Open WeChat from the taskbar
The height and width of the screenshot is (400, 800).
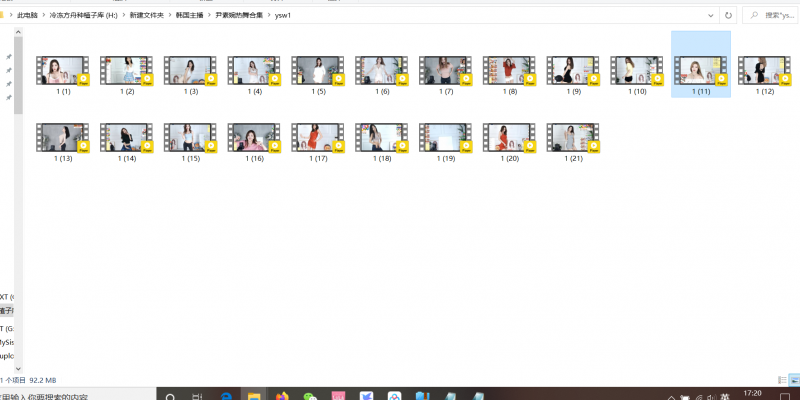(311, 396)
